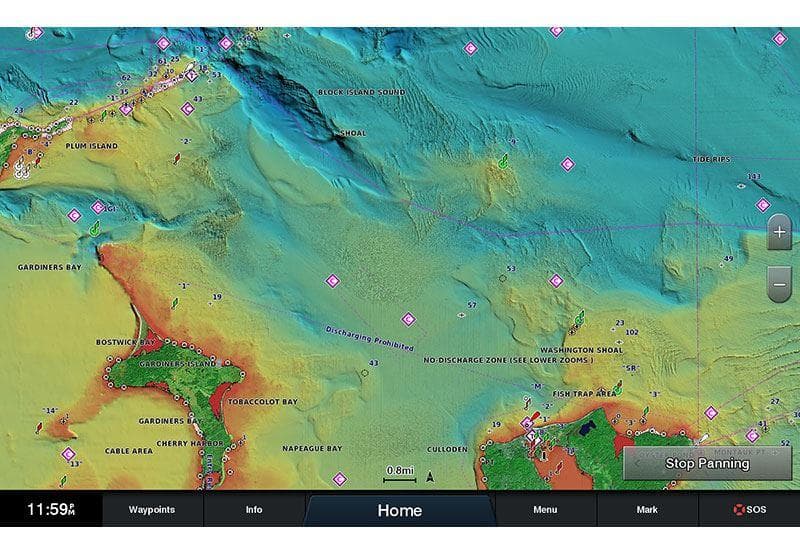
Task: Tap the depth sounding 57
Action: [472, 305]
